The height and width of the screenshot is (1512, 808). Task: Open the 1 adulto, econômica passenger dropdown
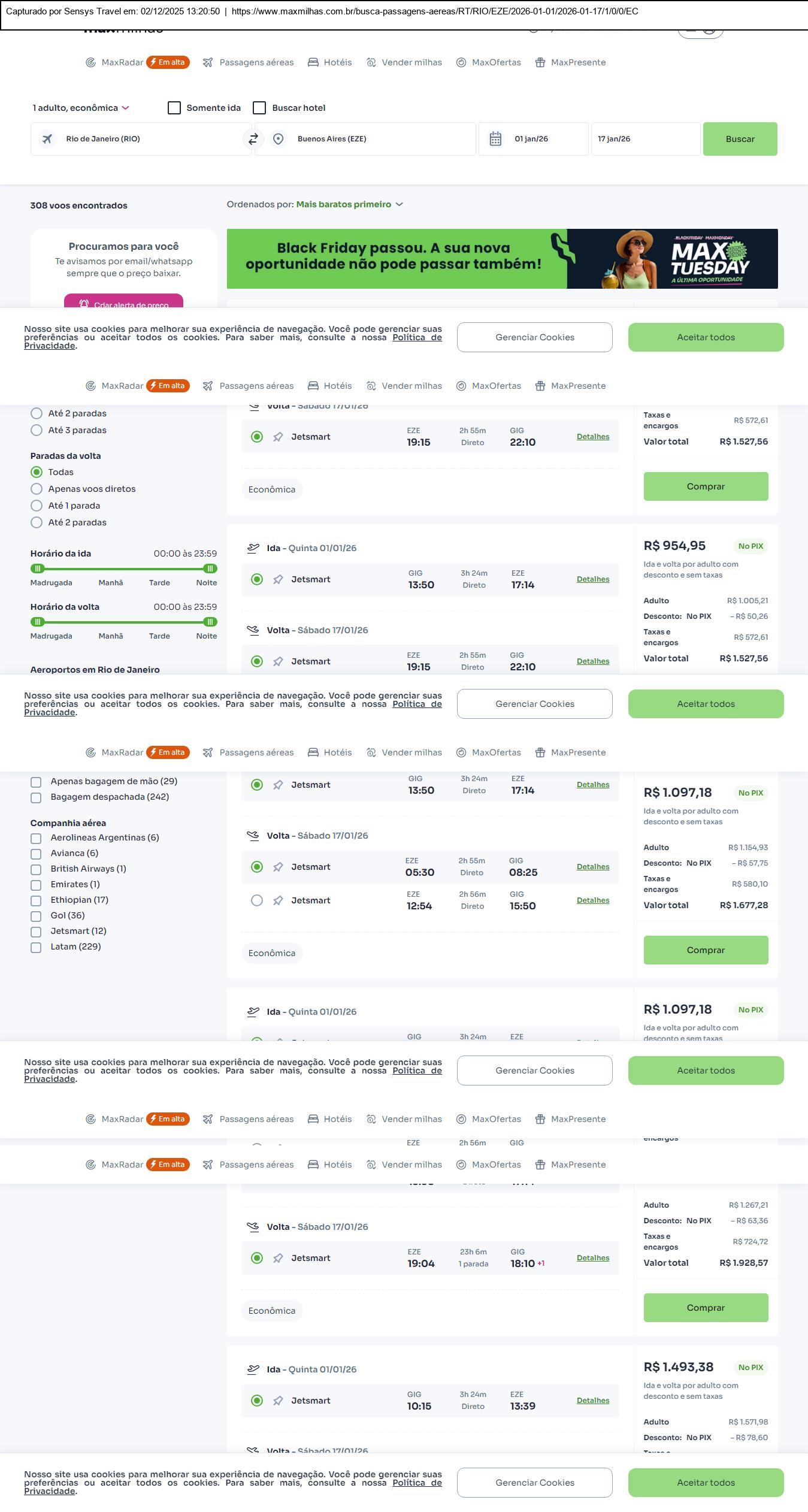pyautogui.click(x=81, y=108)
